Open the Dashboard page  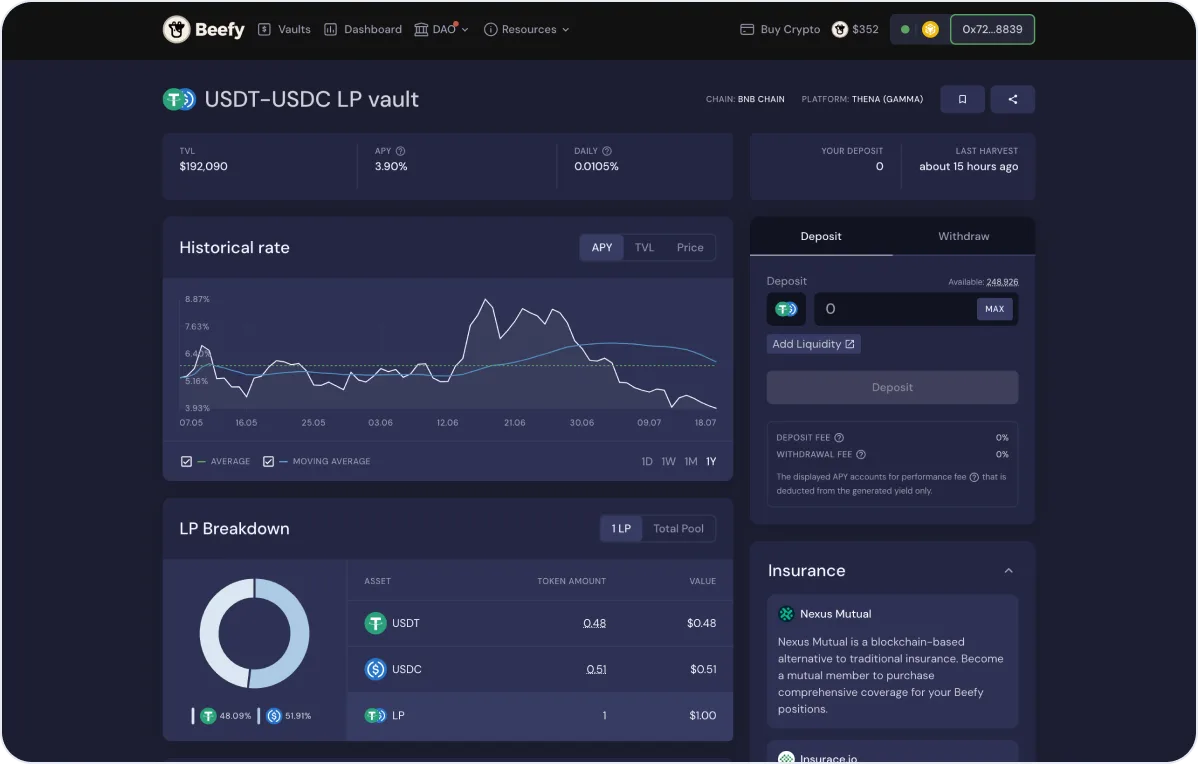(x=363, y=30)
